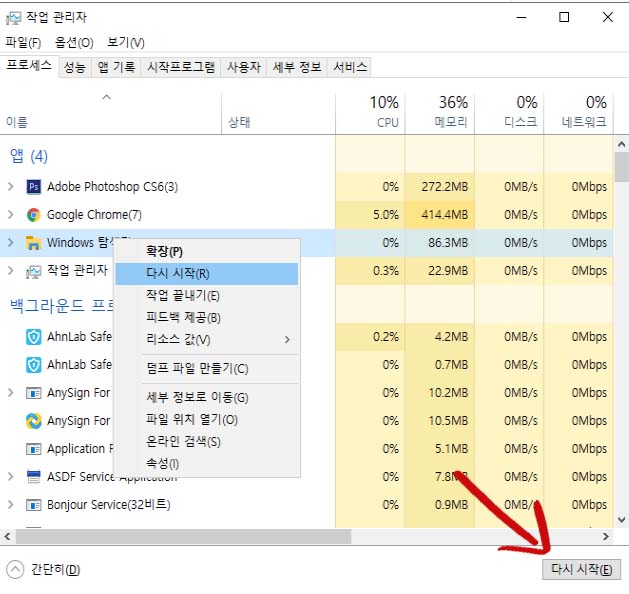629x594 pixels.
Task: Click the 간단히(D) link
Action: coord(56,570)
